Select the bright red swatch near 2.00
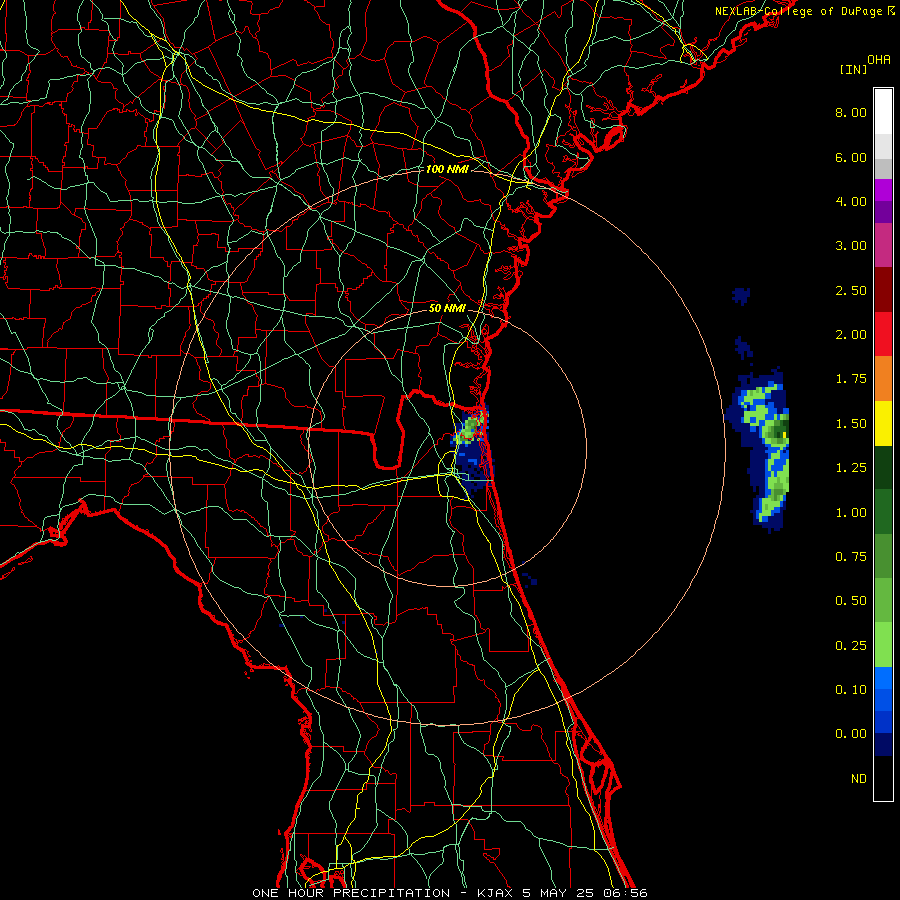Viewport: 900px width, 900px height. (883, 334)
